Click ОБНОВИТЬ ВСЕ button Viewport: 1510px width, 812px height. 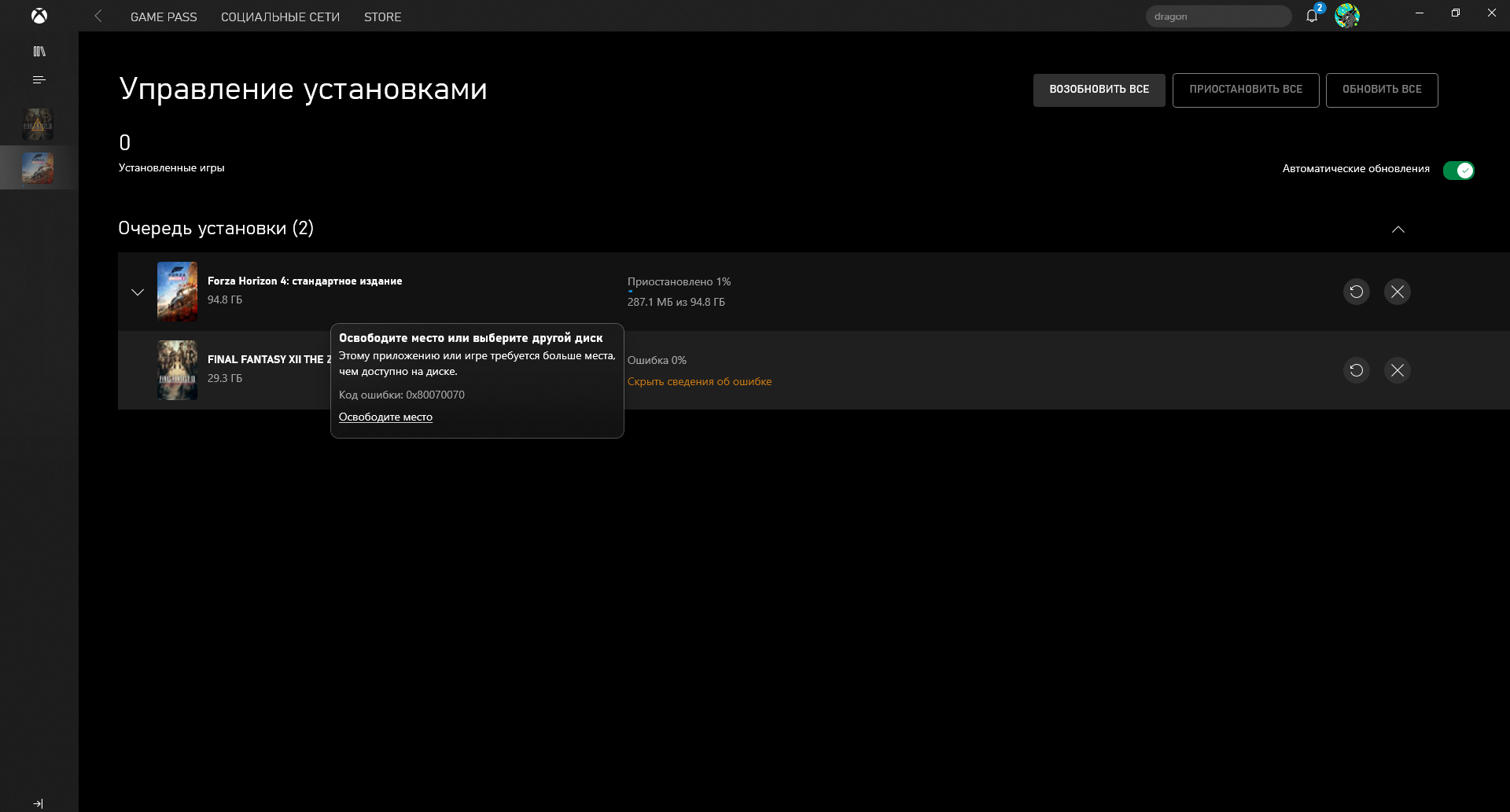coord(1382,90)
